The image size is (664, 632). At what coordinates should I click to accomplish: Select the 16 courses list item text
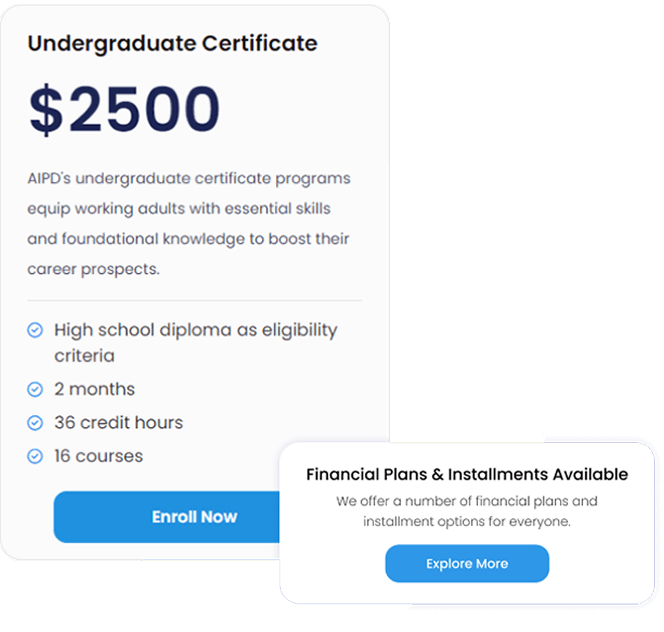coord(98,456)
